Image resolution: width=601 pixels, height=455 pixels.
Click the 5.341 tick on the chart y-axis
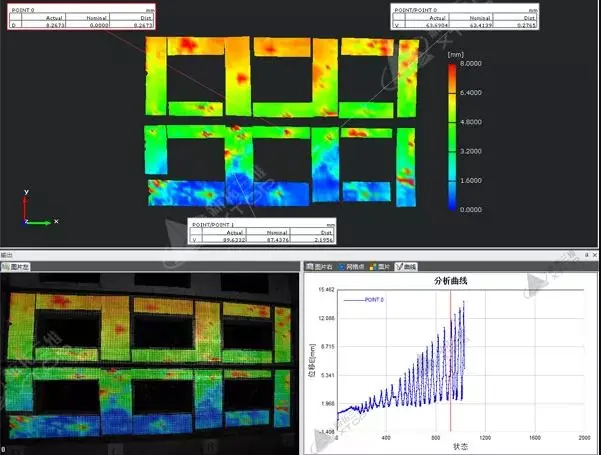(327, 375)
